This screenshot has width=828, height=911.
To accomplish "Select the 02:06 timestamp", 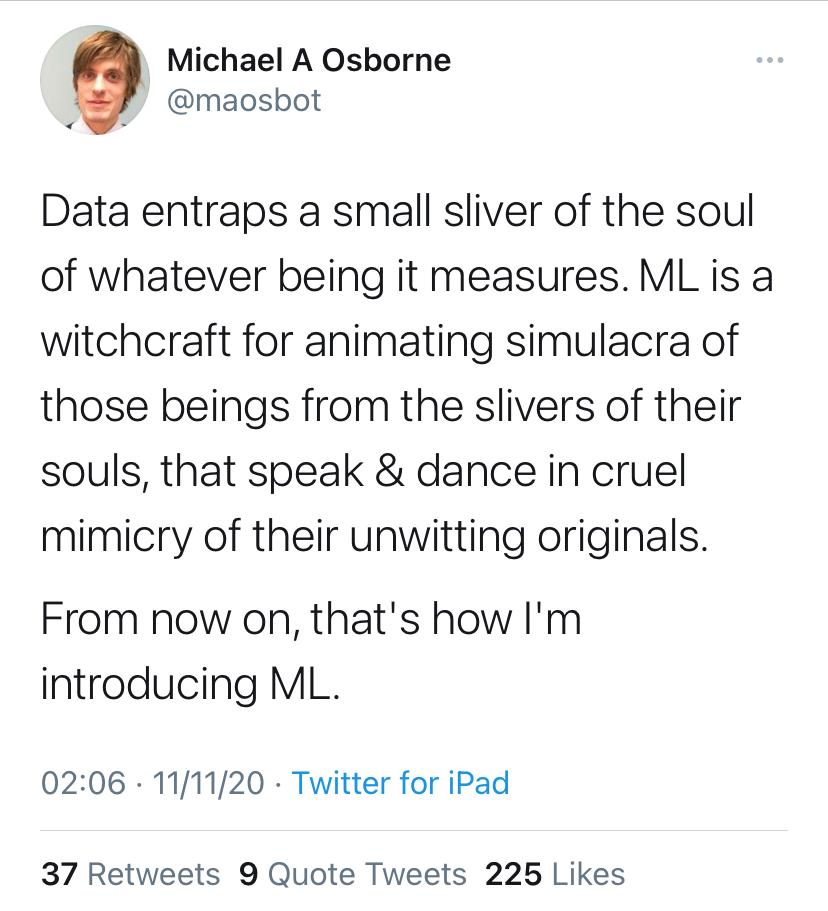I will pos(83,783).
